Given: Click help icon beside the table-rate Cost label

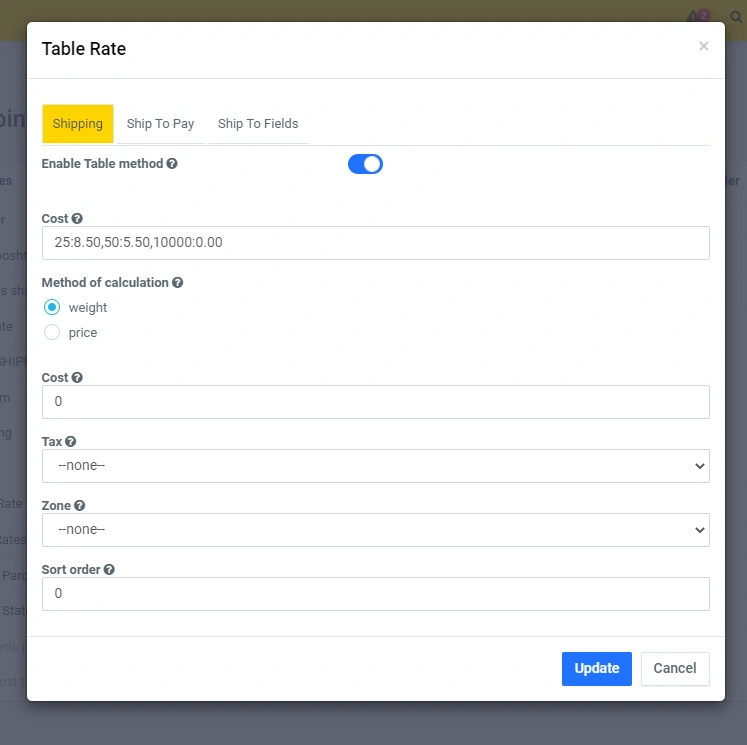Looking at the screenshot, I should (x=77, y=219).
